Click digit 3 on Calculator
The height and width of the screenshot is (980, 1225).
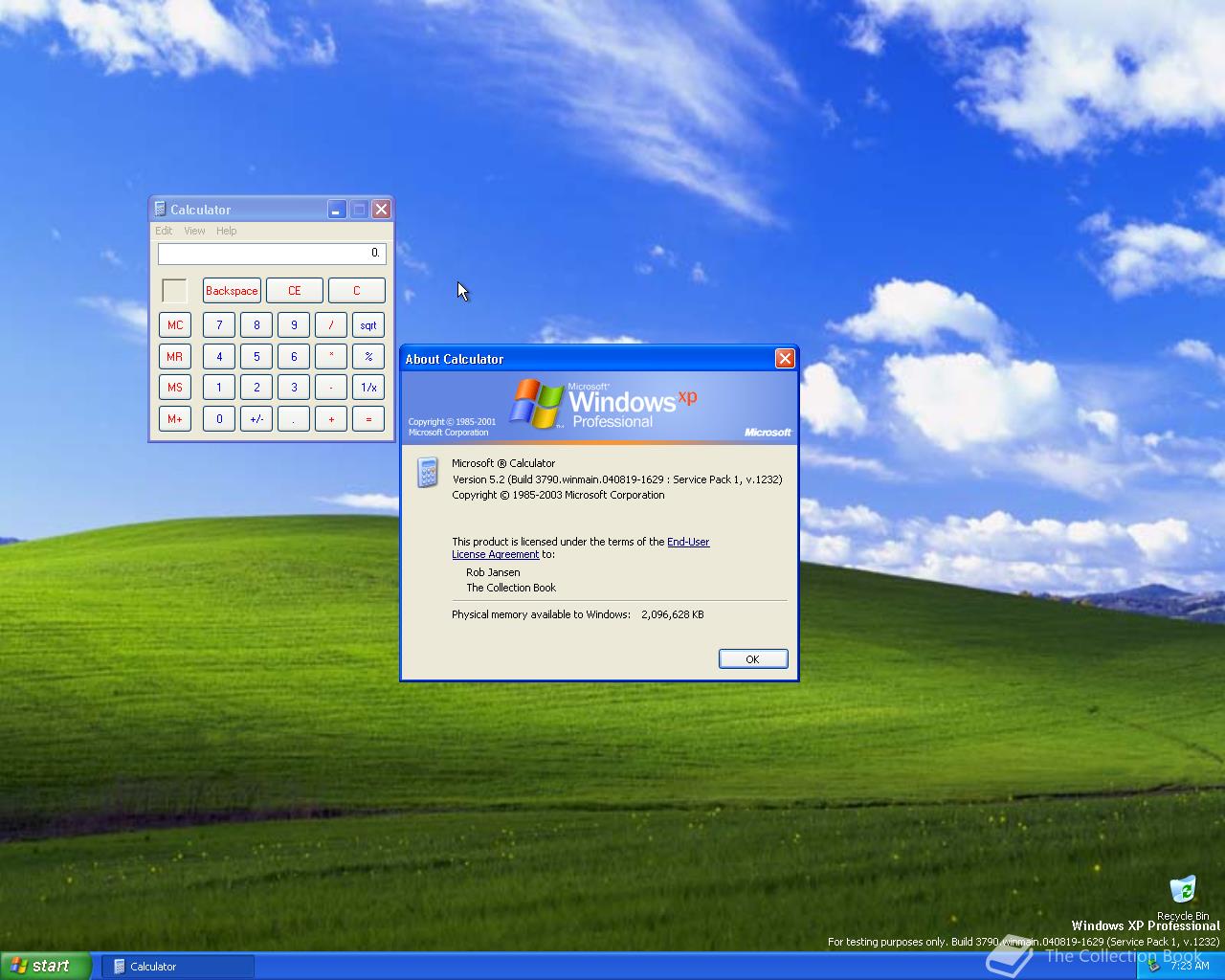click(294, 388)
